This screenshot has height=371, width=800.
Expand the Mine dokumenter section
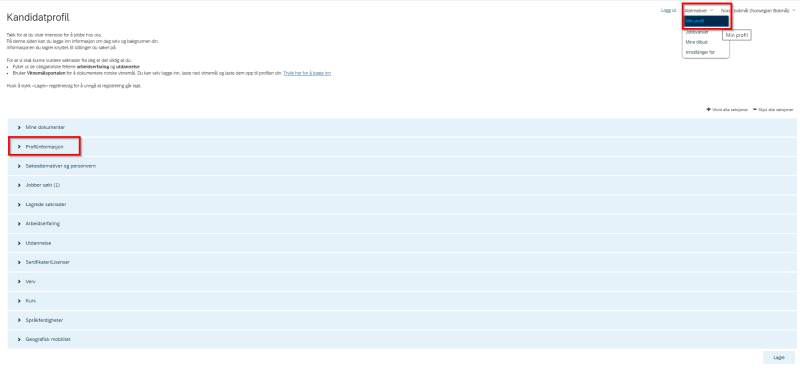[402, 128]
